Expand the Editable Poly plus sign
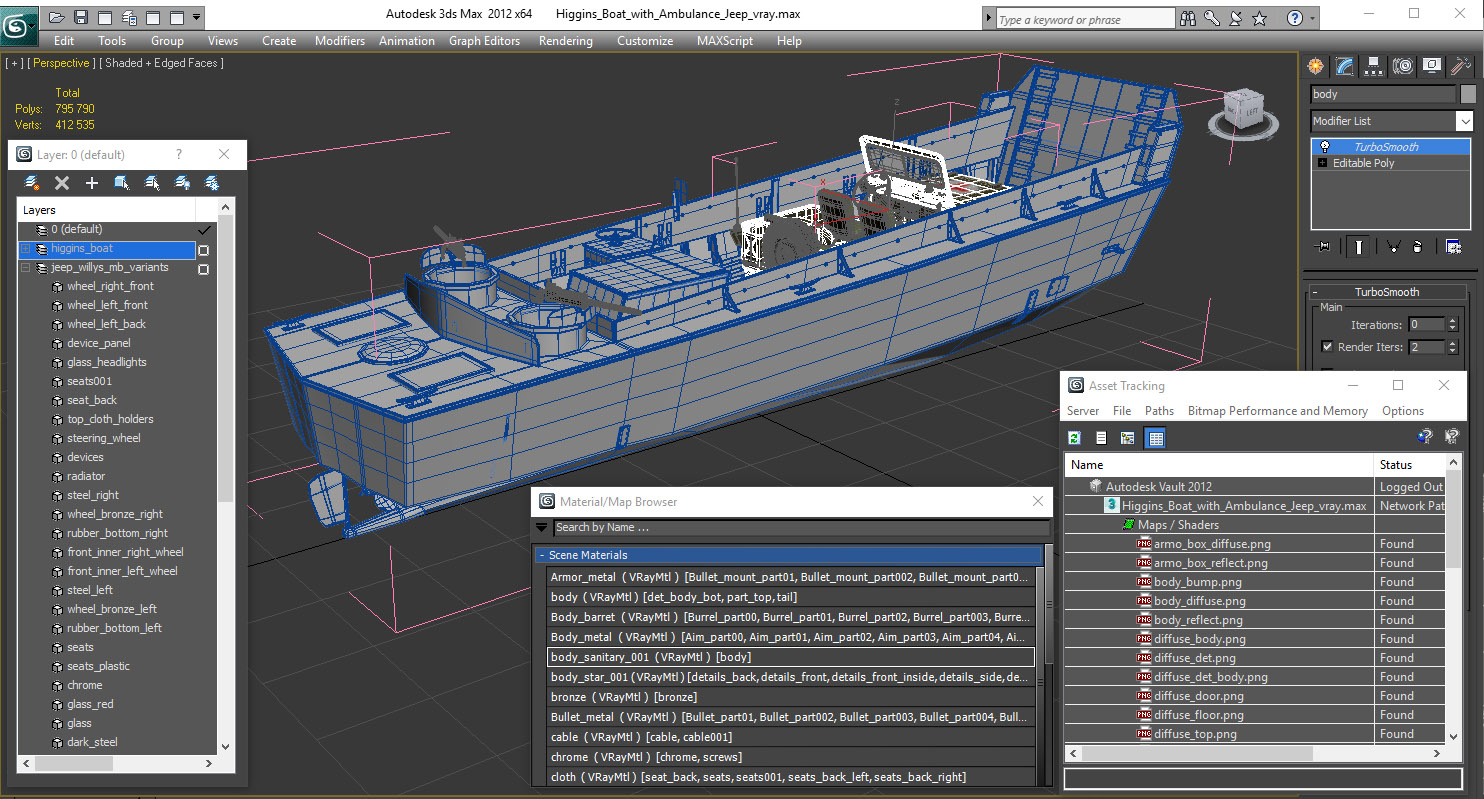Image resolution: width=1484 pixels, height=799 pixels. coord(1323,163)
